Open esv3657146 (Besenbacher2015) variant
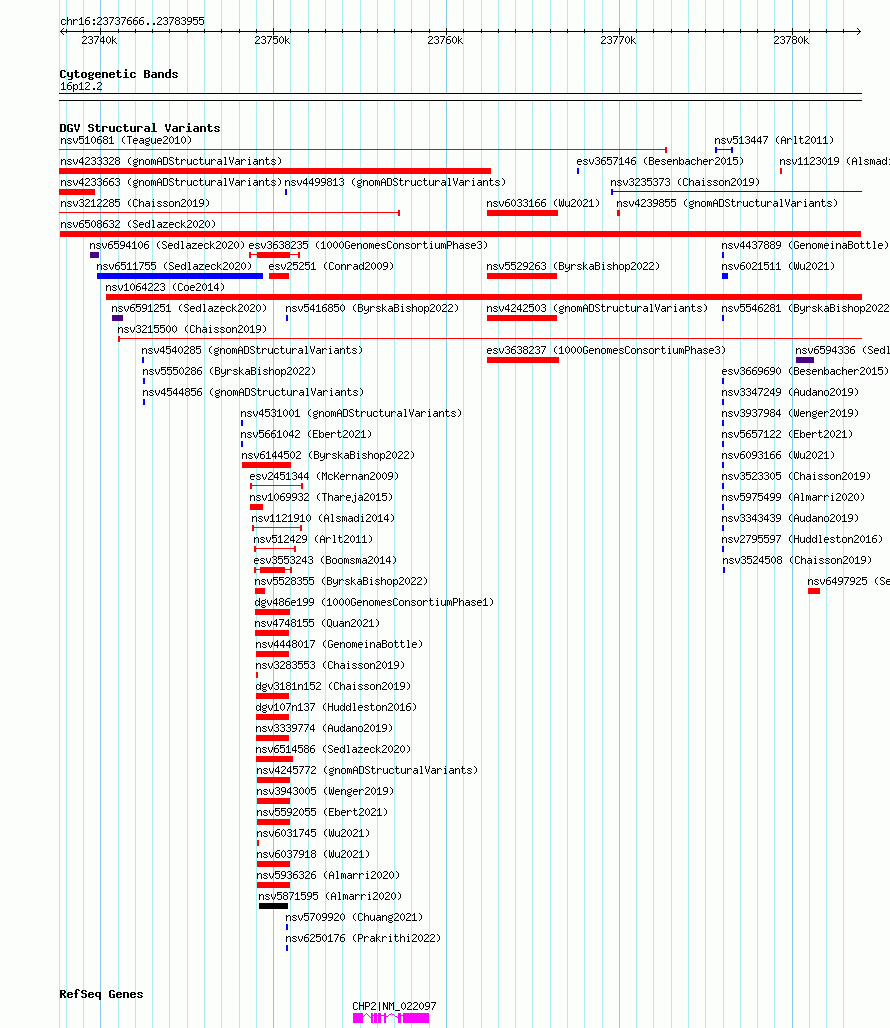Screen dimensions: 890x1028 pyautogui.click(x=660, y=161)
